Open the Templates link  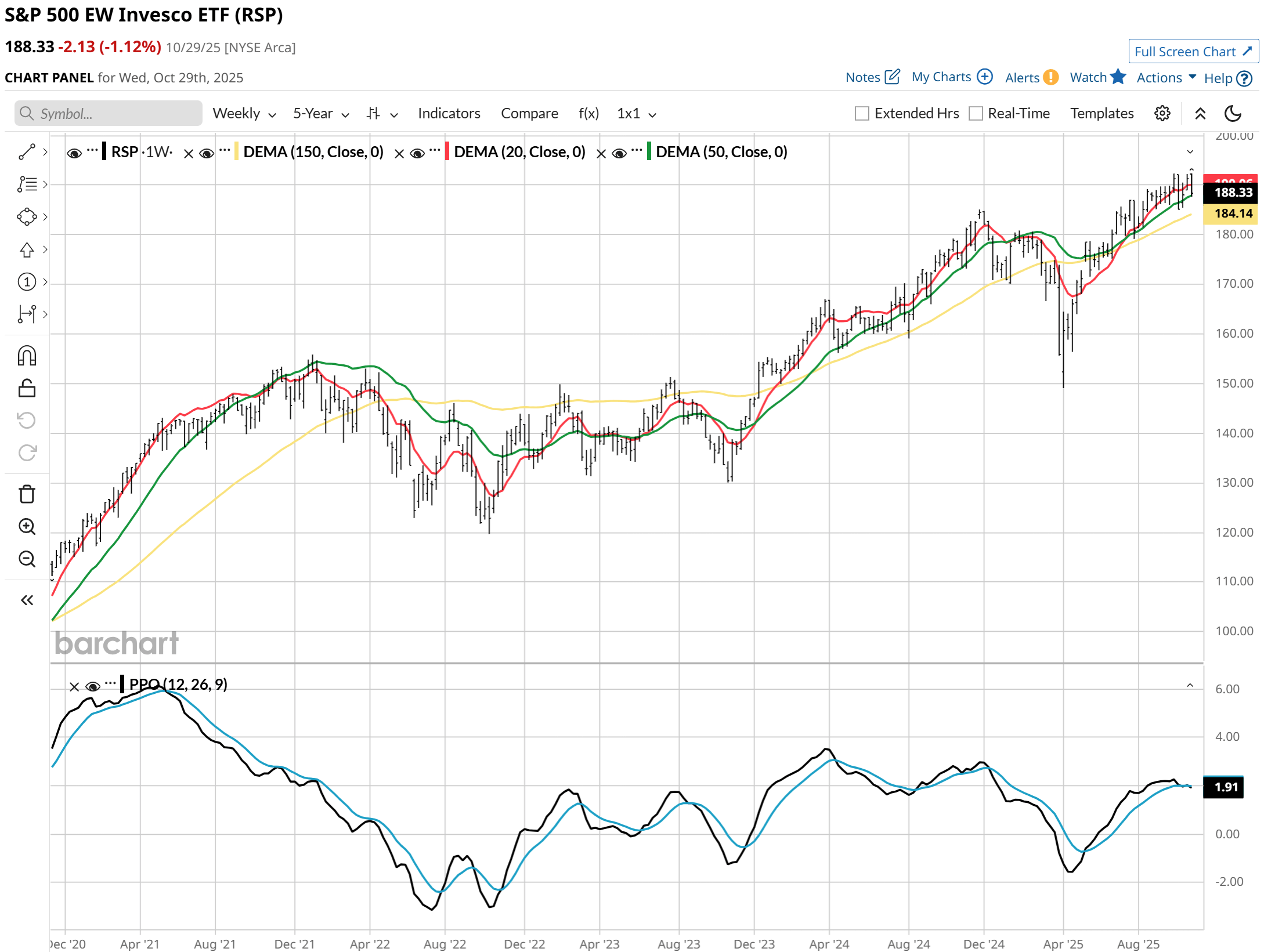1102,114
